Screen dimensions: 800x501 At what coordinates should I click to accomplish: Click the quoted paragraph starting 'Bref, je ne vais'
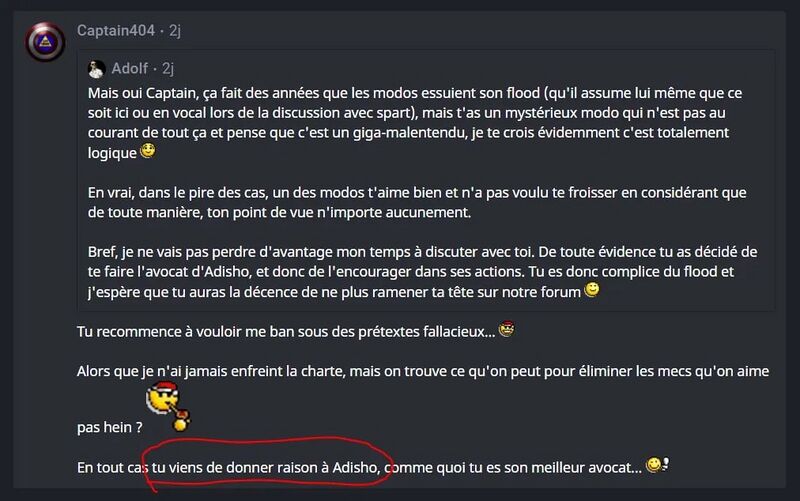(x=422, y=271)
